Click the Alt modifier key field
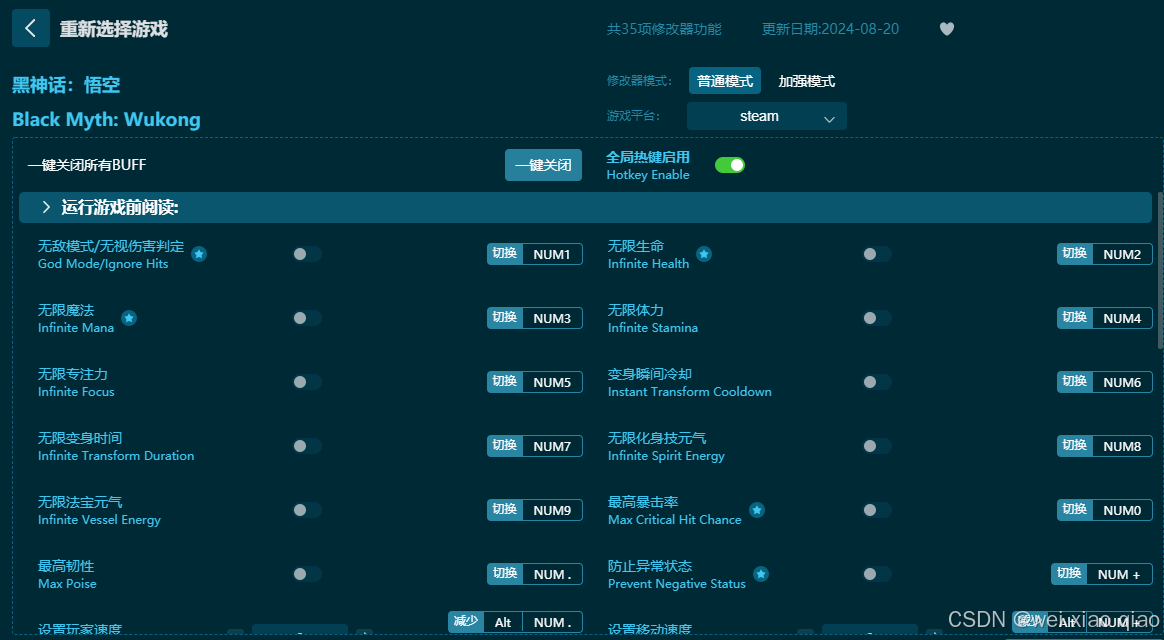Image resolution: width=1164 pixels, height=640 pixels. 503,622
